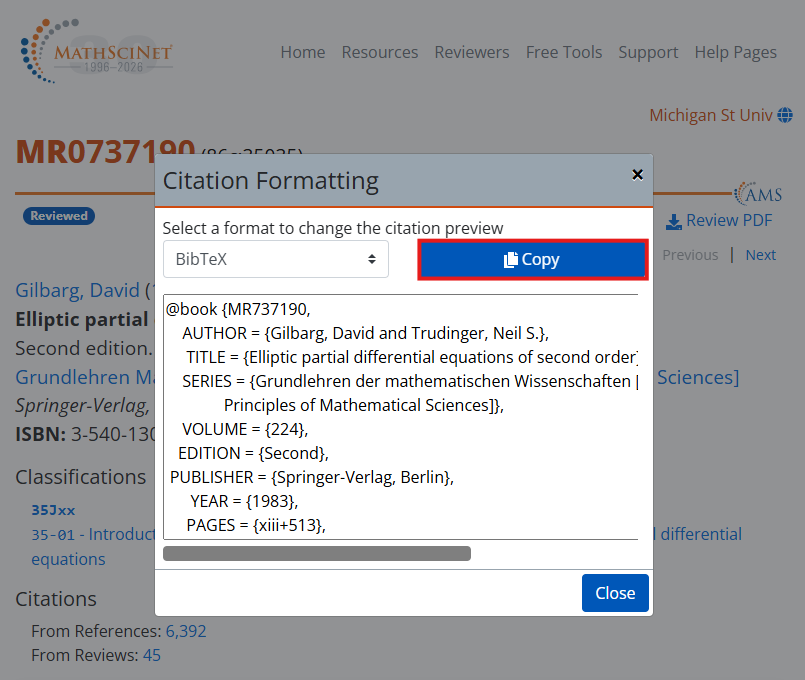The width and height of the screenshot is (805, 680).
Task: Click the AUTHOR = {Gilbarg, David...} line
Action: [365, 334]
